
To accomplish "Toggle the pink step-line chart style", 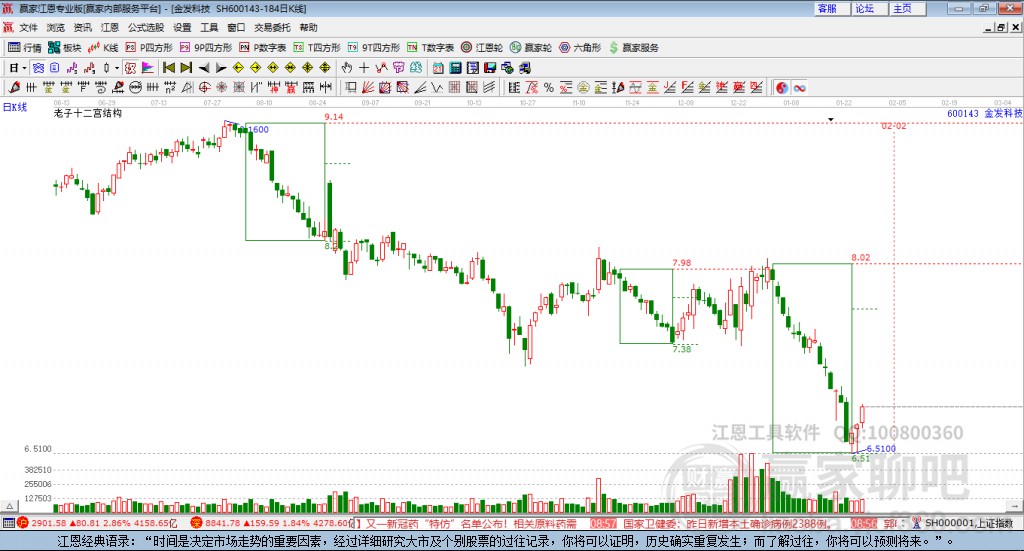I will pyautogui.click(x=72, y=68).
